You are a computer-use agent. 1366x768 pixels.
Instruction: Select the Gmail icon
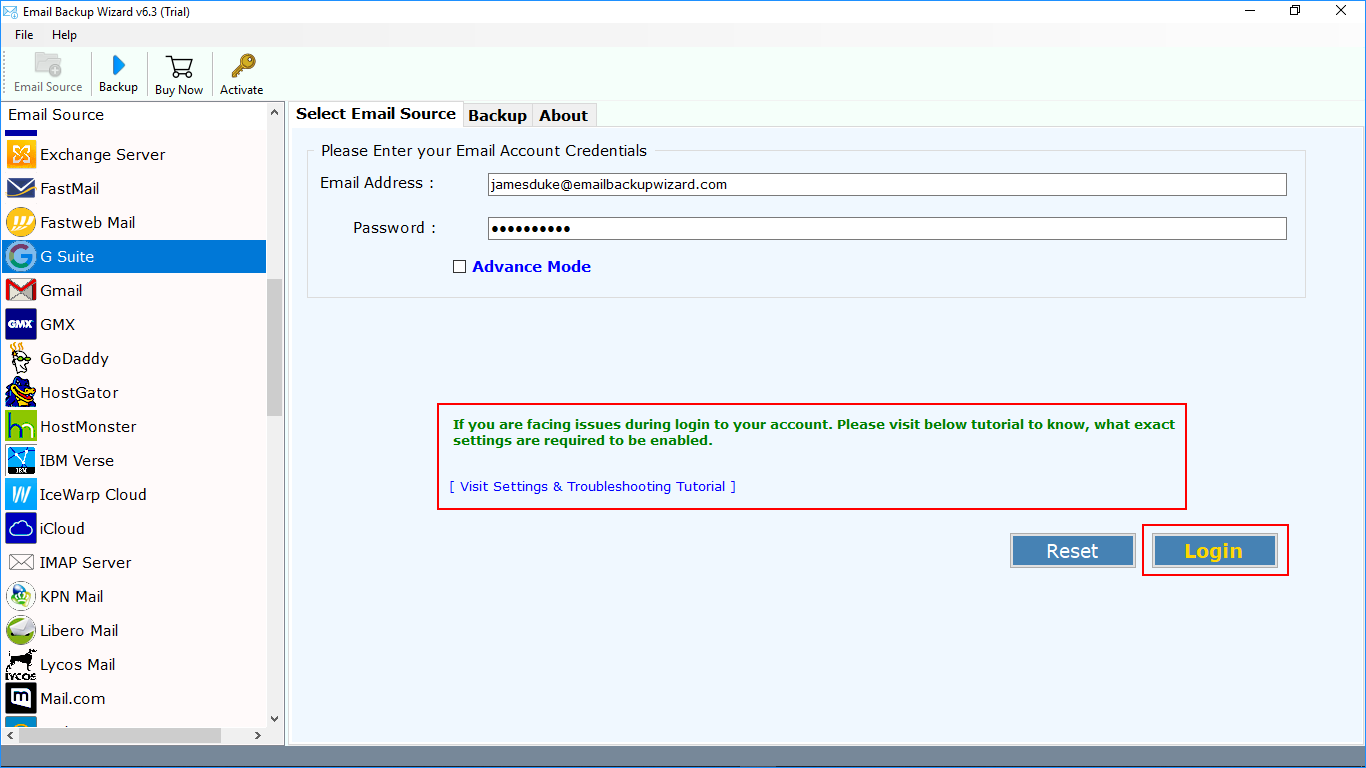(21, 290)
